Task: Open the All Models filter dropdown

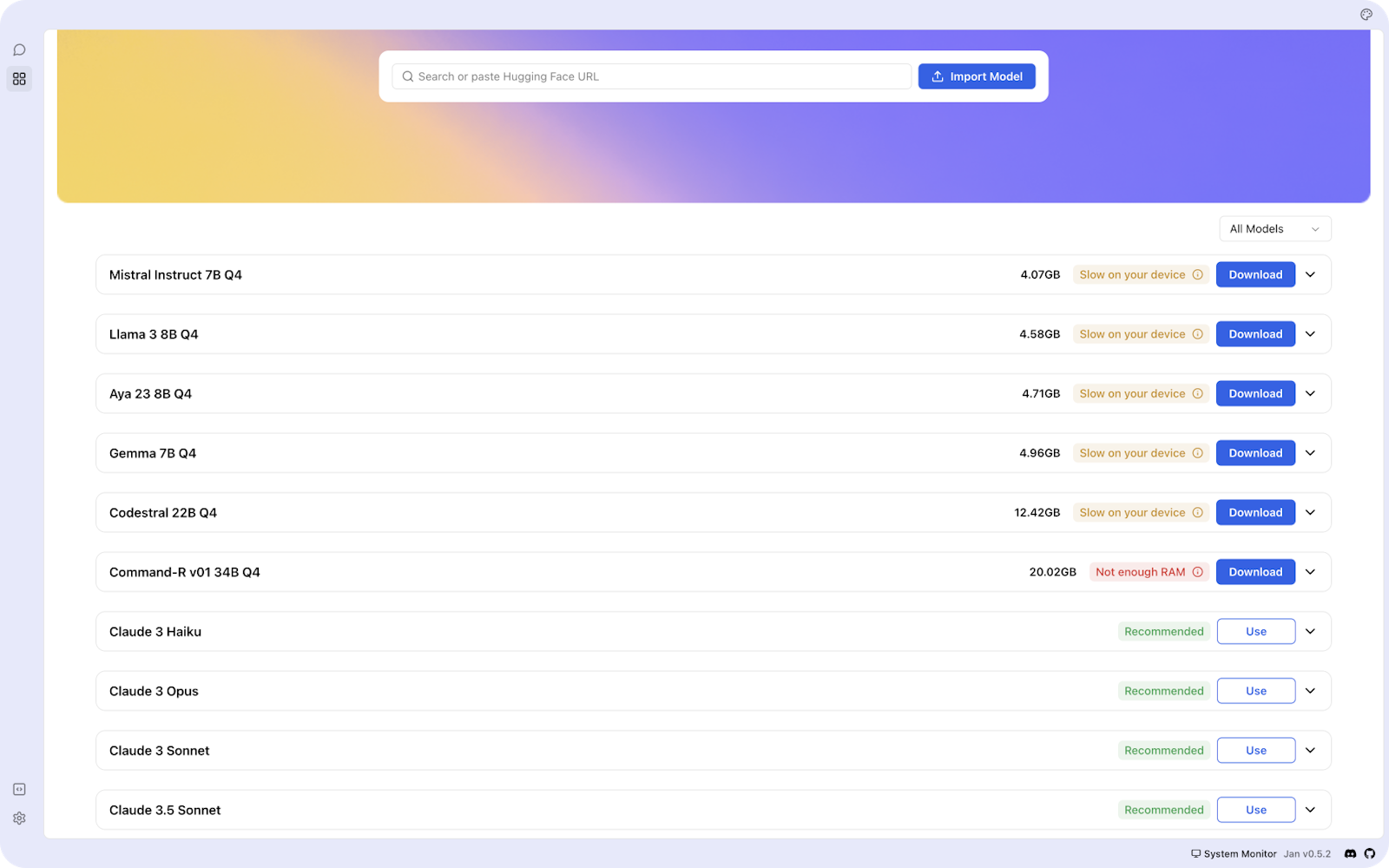Action: tap(1274, 229)
